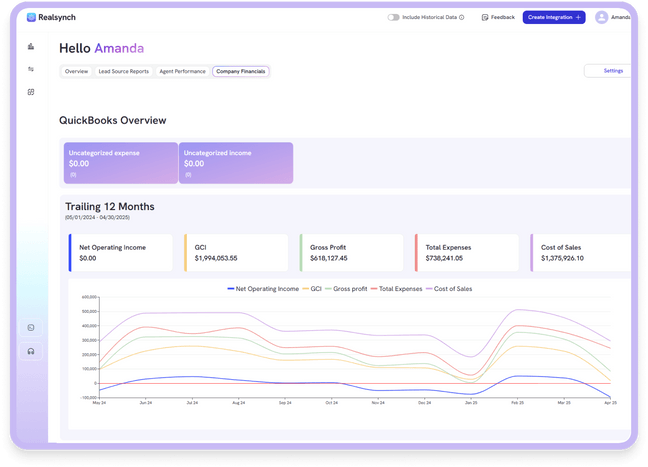648x467 pixels.
Task: Click the Historical Data info icon
Action: tap(462, 17)
